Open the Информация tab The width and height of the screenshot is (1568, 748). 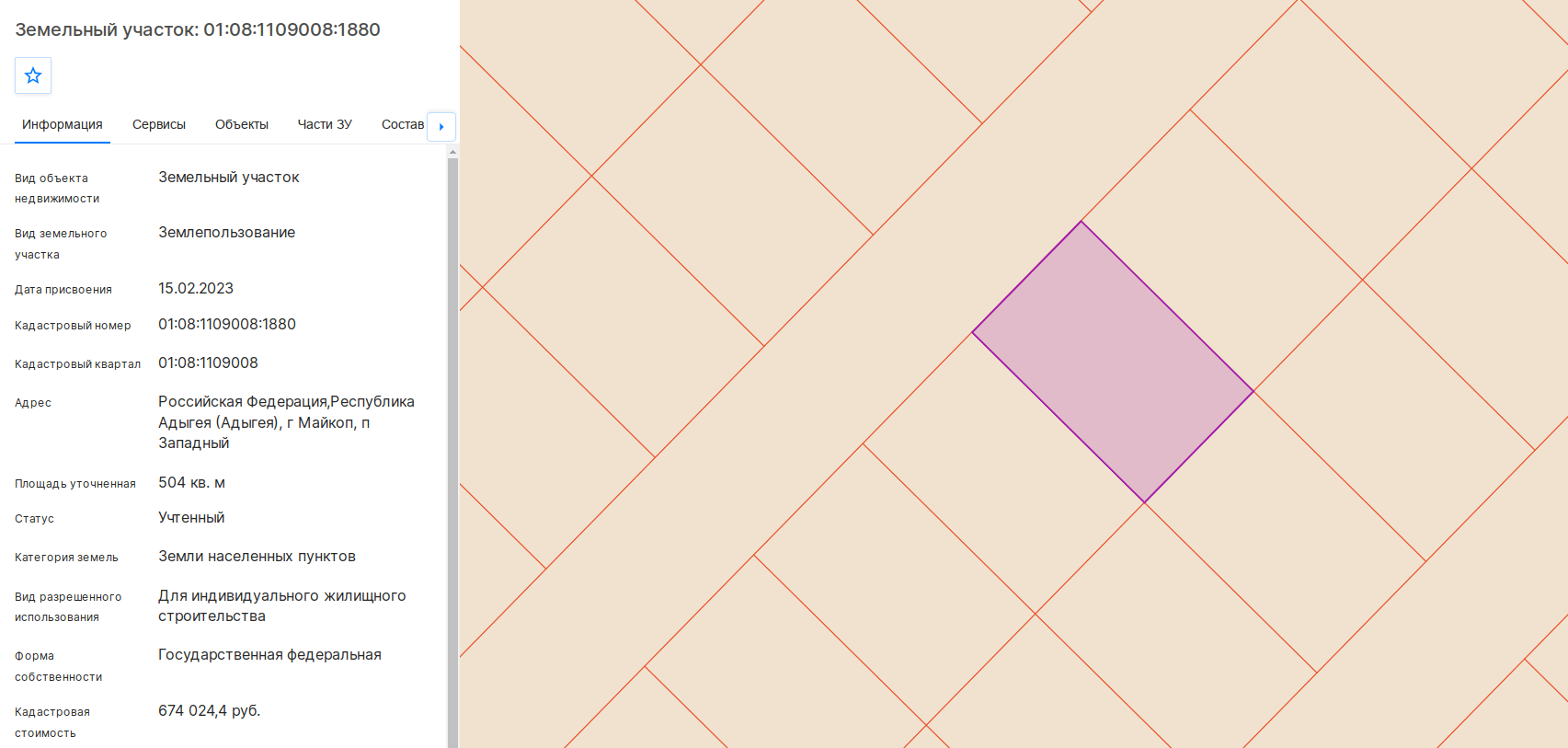click(x=63, y=125)
